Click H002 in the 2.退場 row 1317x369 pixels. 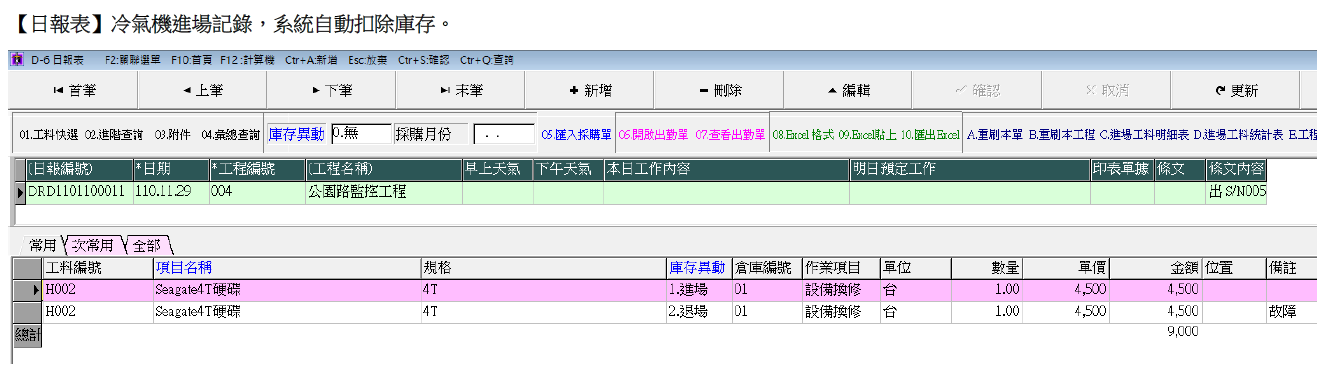98,311
